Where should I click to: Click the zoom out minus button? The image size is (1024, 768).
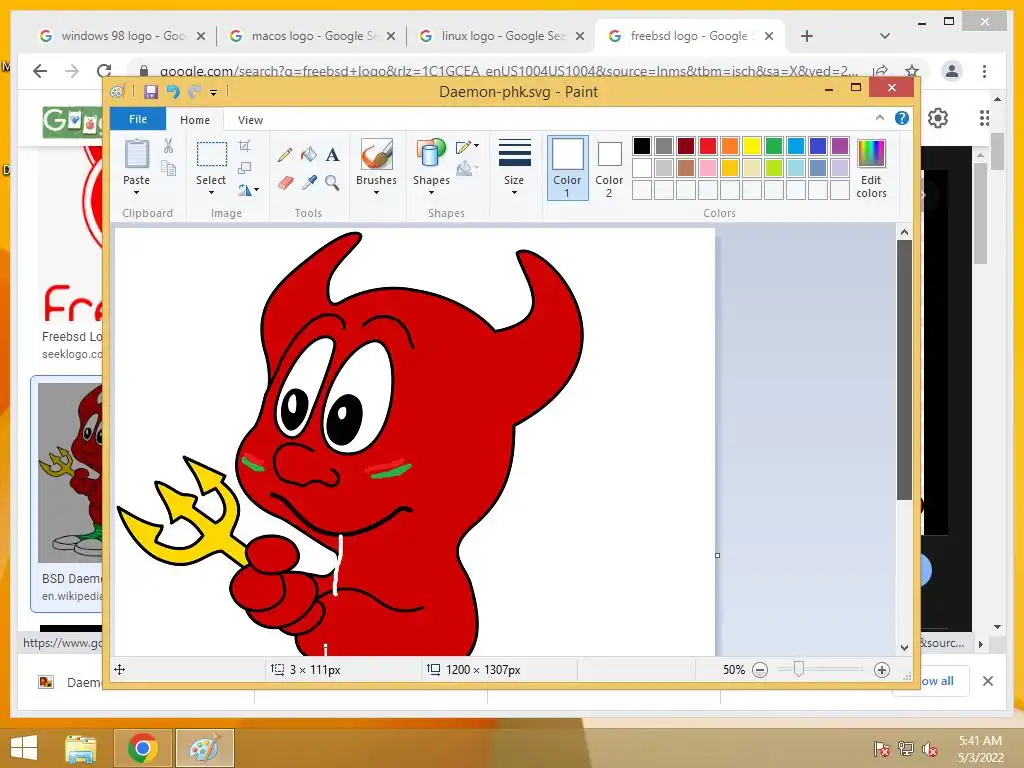coord(760,670)
